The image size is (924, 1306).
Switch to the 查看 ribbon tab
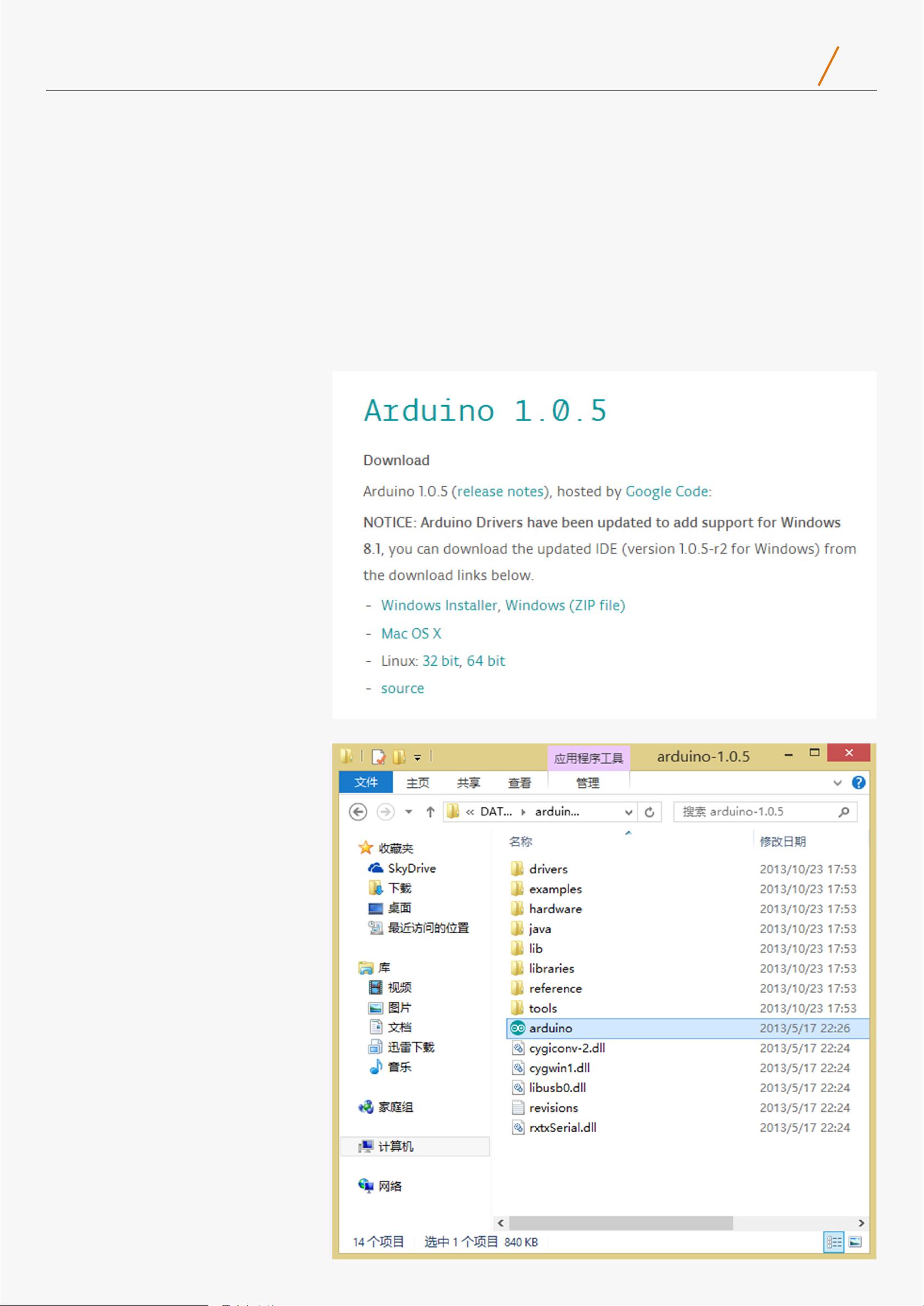tap(519, 783)
